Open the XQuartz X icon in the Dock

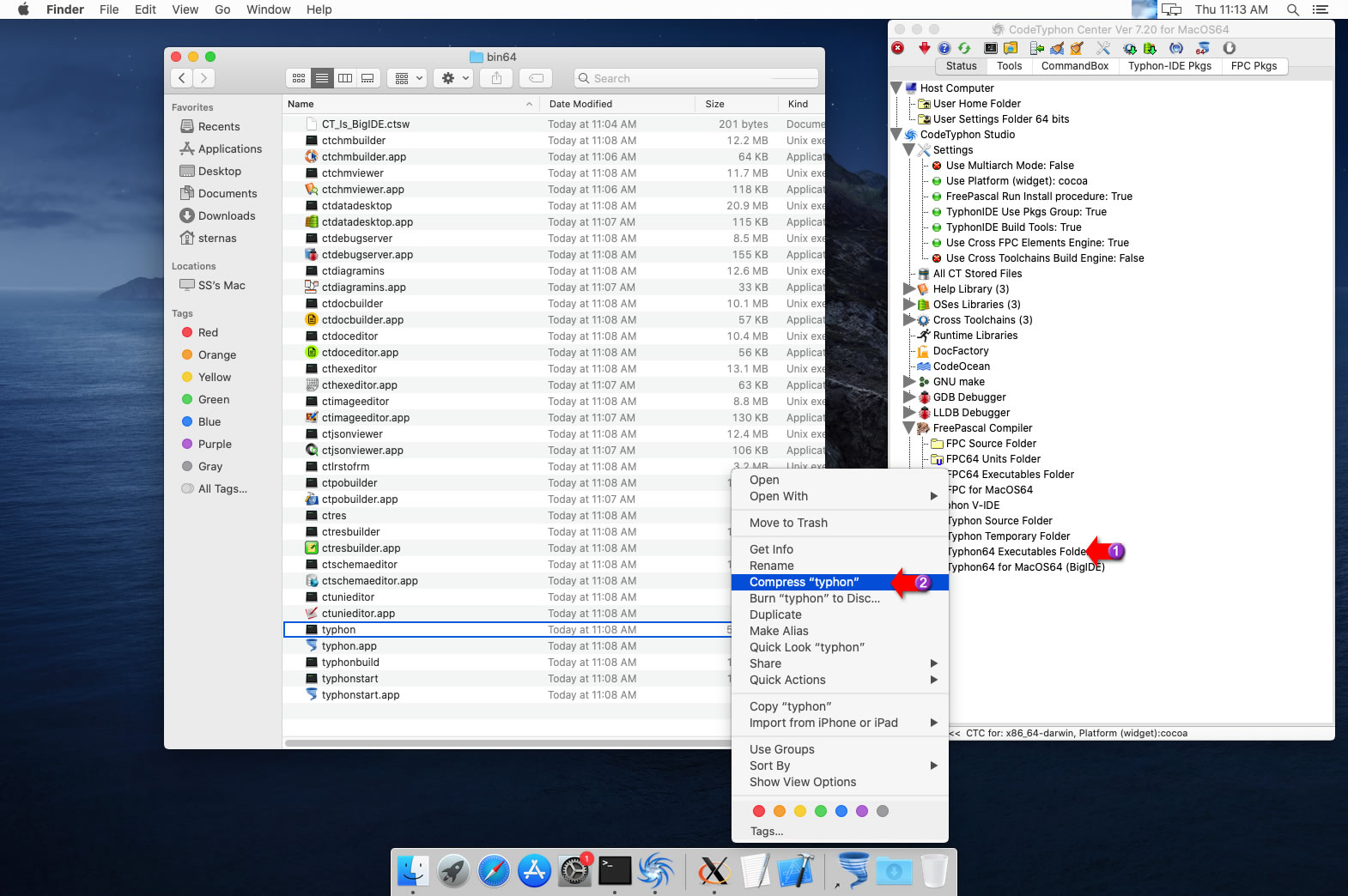pos(713,871)
